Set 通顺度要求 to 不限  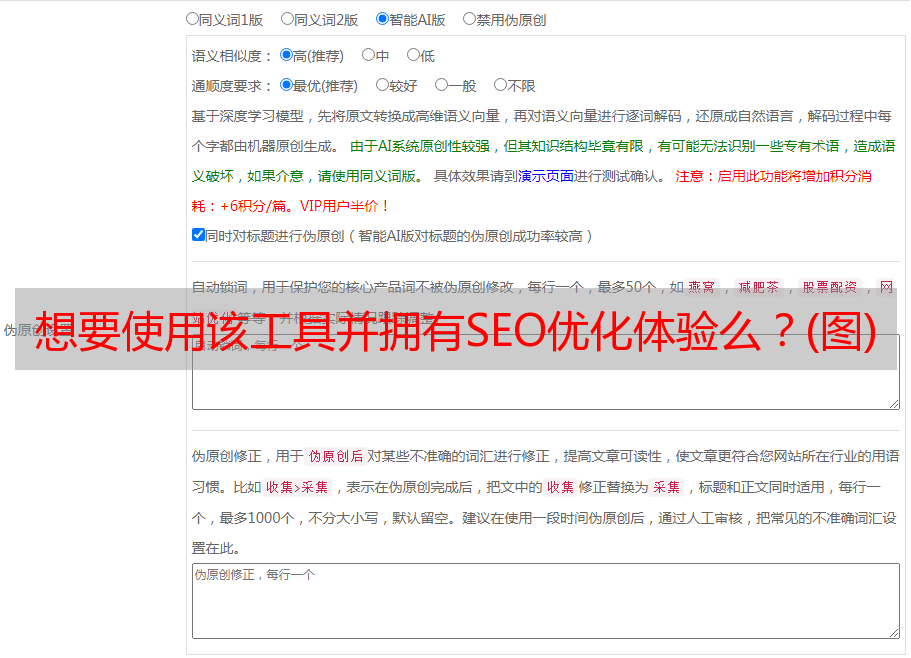(x=500, y=85)
